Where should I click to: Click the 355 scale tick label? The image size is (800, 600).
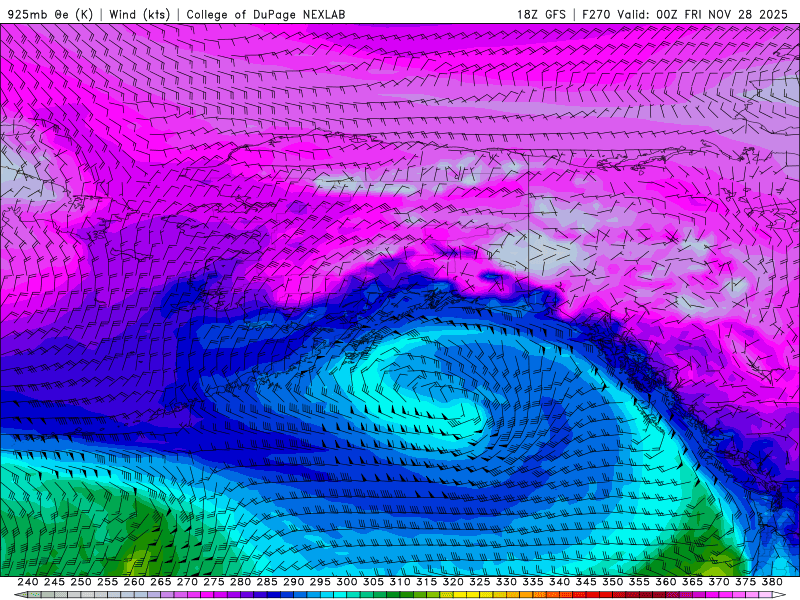pyautogui.click(x=639, y=582)
